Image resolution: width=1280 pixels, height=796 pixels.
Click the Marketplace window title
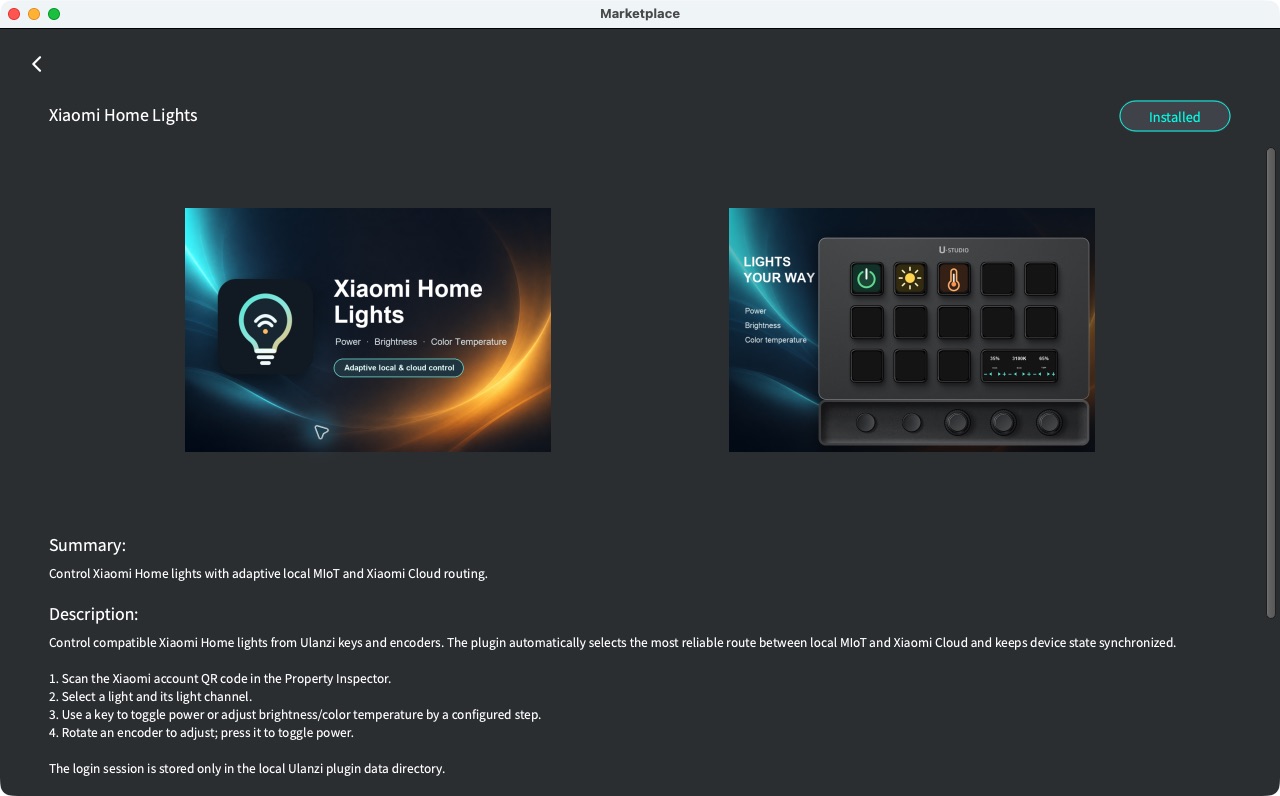pos(640,14)
